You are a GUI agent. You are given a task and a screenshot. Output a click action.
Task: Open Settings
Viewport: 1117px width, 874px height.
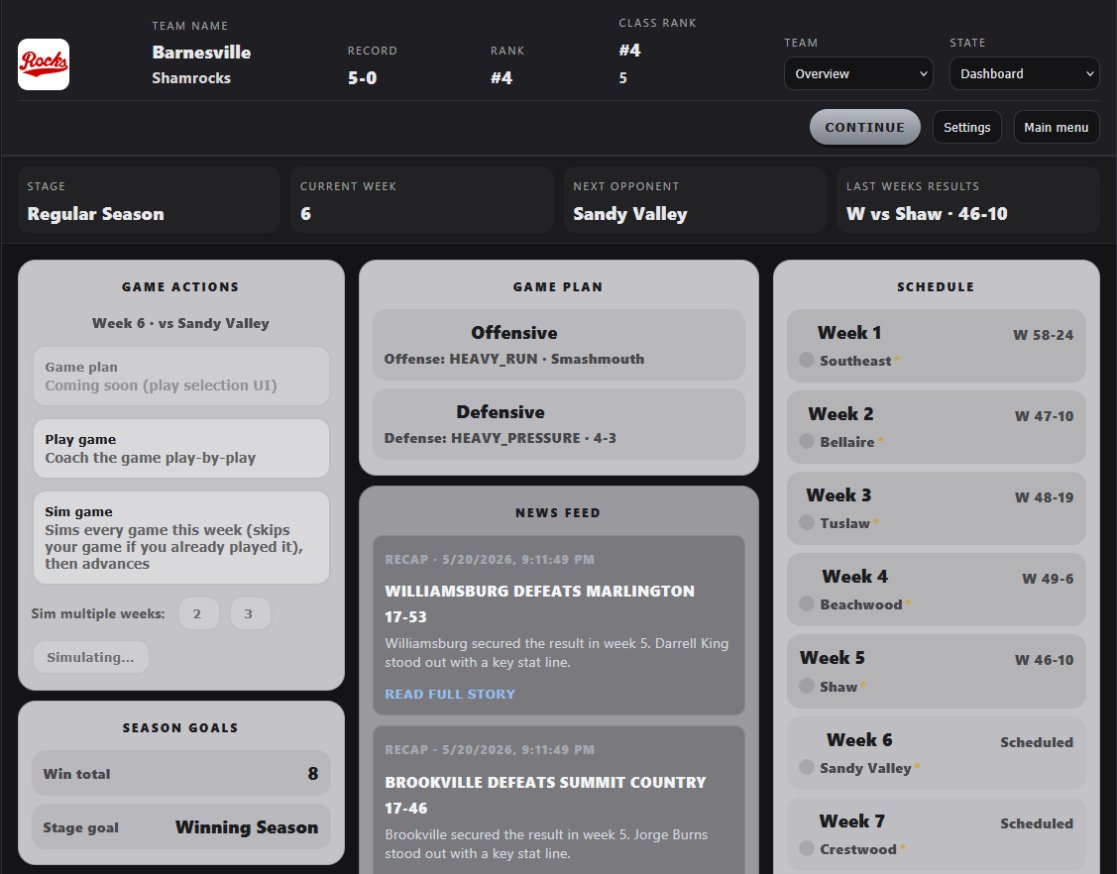click(967, 127)
